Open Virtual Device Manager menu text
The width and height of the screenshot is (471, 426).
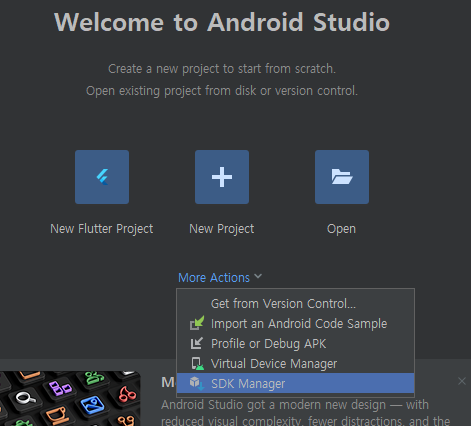(274, 364)
